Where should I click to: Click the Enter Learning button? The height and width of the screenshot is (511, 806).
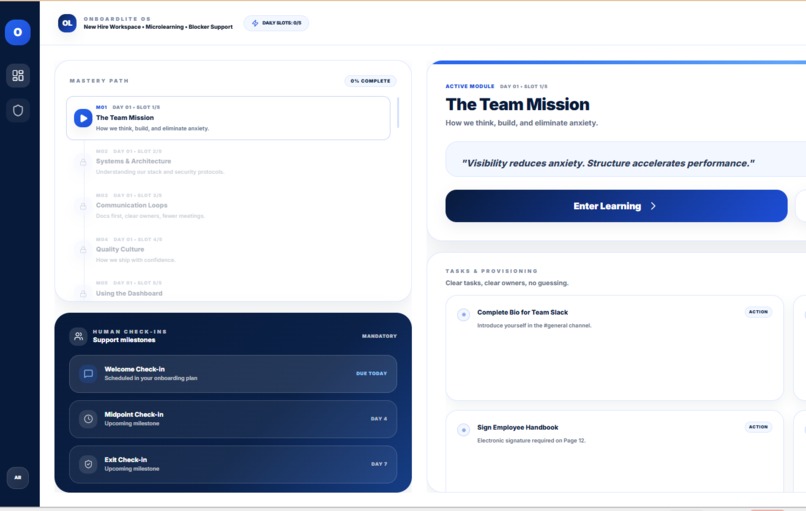pyautogui.click(x=616, y=206)
